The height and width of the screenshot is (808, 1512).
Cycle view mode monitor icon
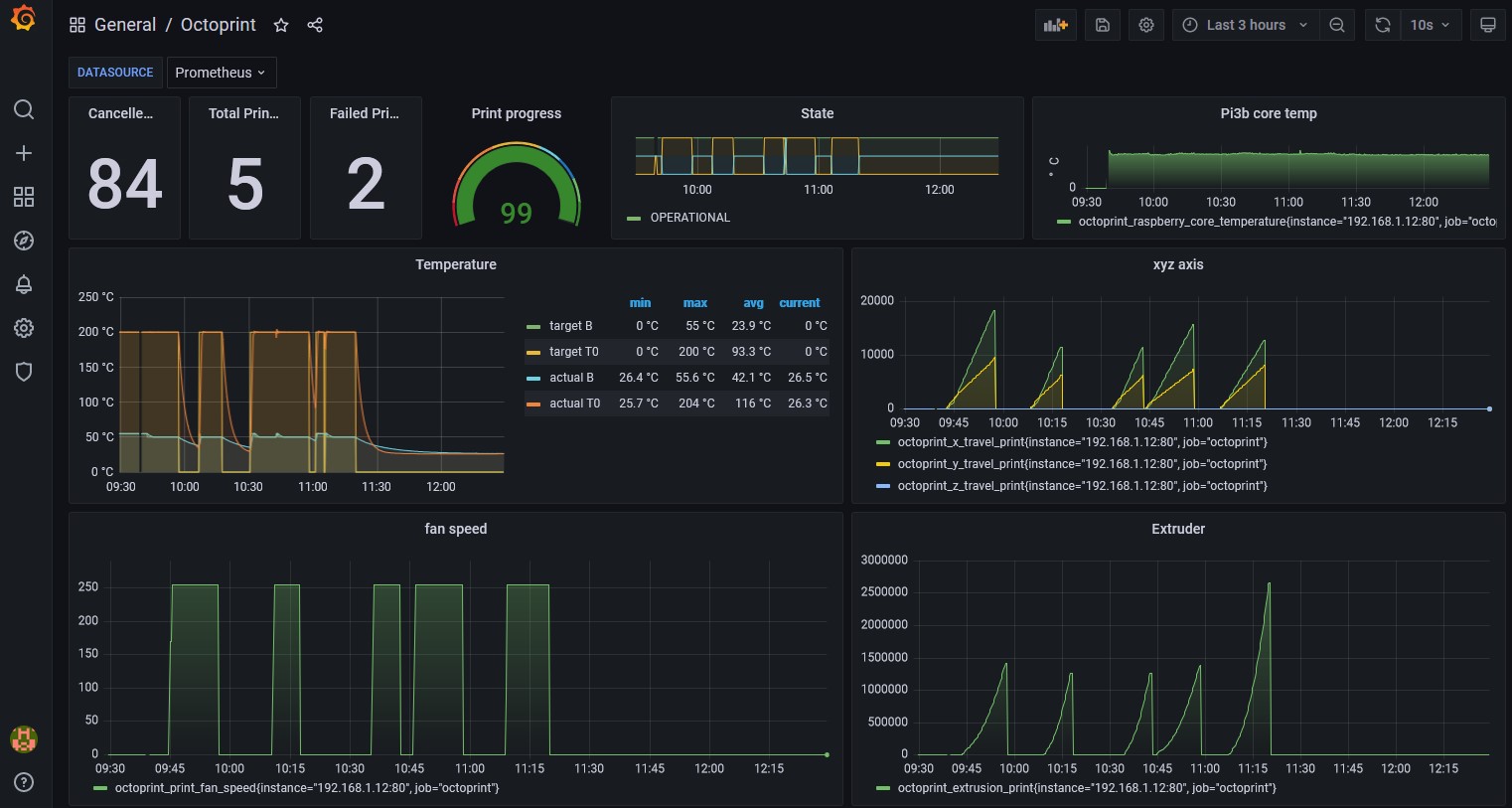pos(1488,25)
